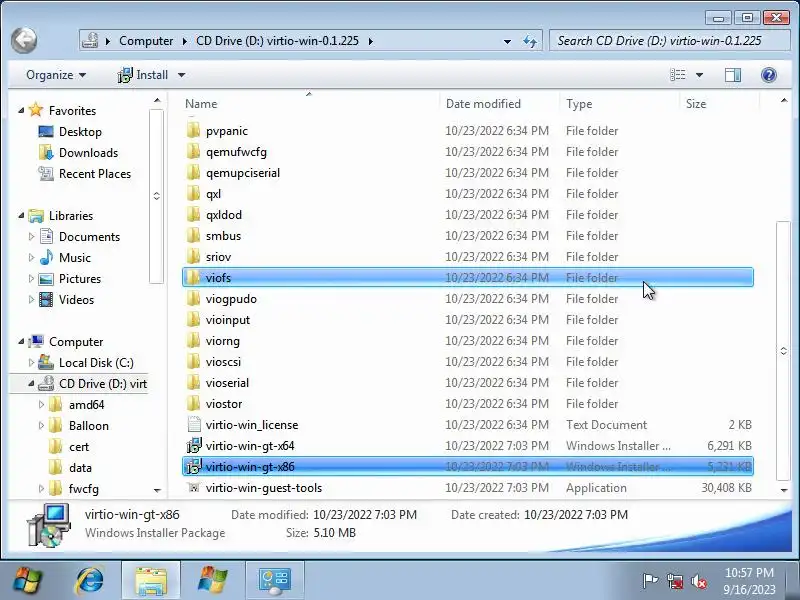Select the sriov folder
This screenshot has height=600, width=800.
click(218, 256)
